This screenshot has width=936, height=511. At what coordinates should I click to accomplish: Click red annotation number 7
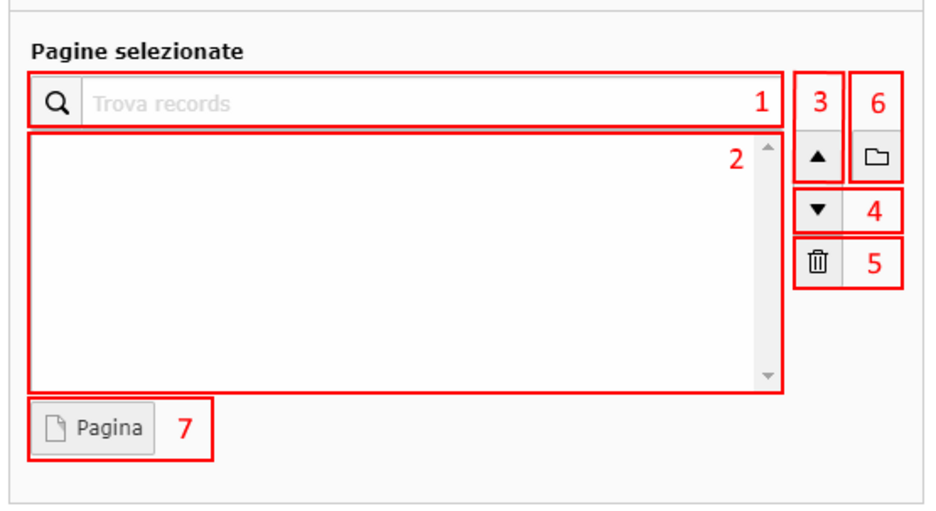click(x=184, y=429)
